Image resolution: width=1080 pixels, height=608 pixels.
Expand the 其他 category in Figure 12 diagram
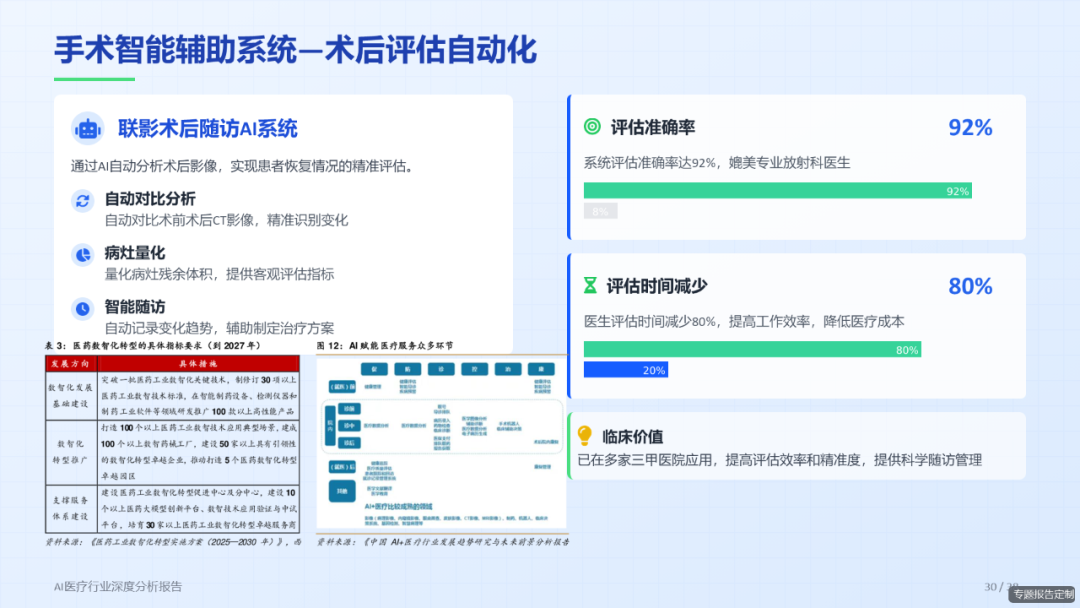[x=342, y=491]
